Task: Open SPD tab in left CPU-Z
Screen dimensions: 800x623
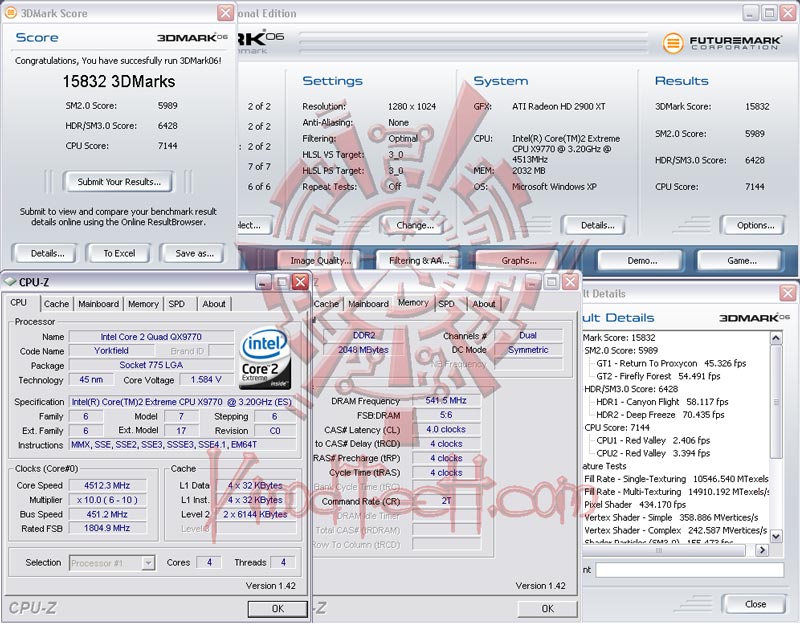Action: 177,304
